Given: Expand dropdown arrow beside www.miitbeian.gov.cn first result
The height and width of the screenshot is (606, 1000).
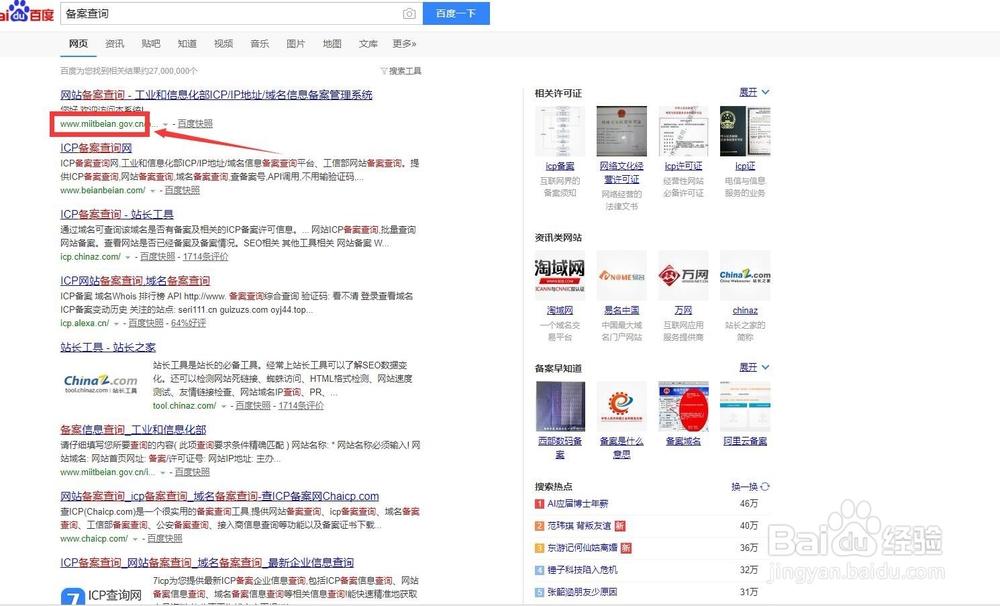Looking at the screenshot, I should pos(166,124).
